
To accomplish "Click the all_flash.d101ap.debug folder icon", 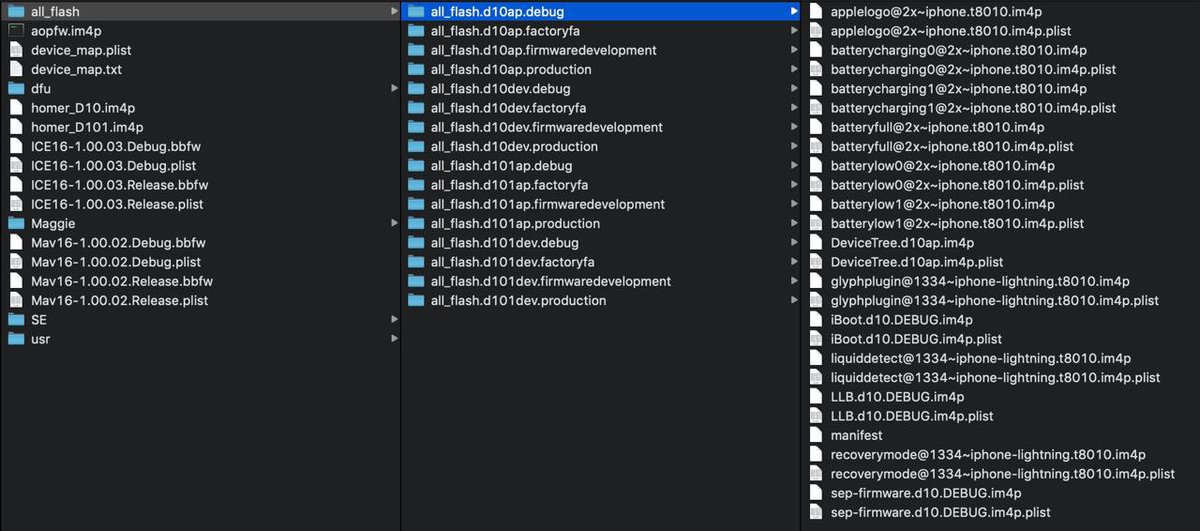I will [x=415, y=165].
